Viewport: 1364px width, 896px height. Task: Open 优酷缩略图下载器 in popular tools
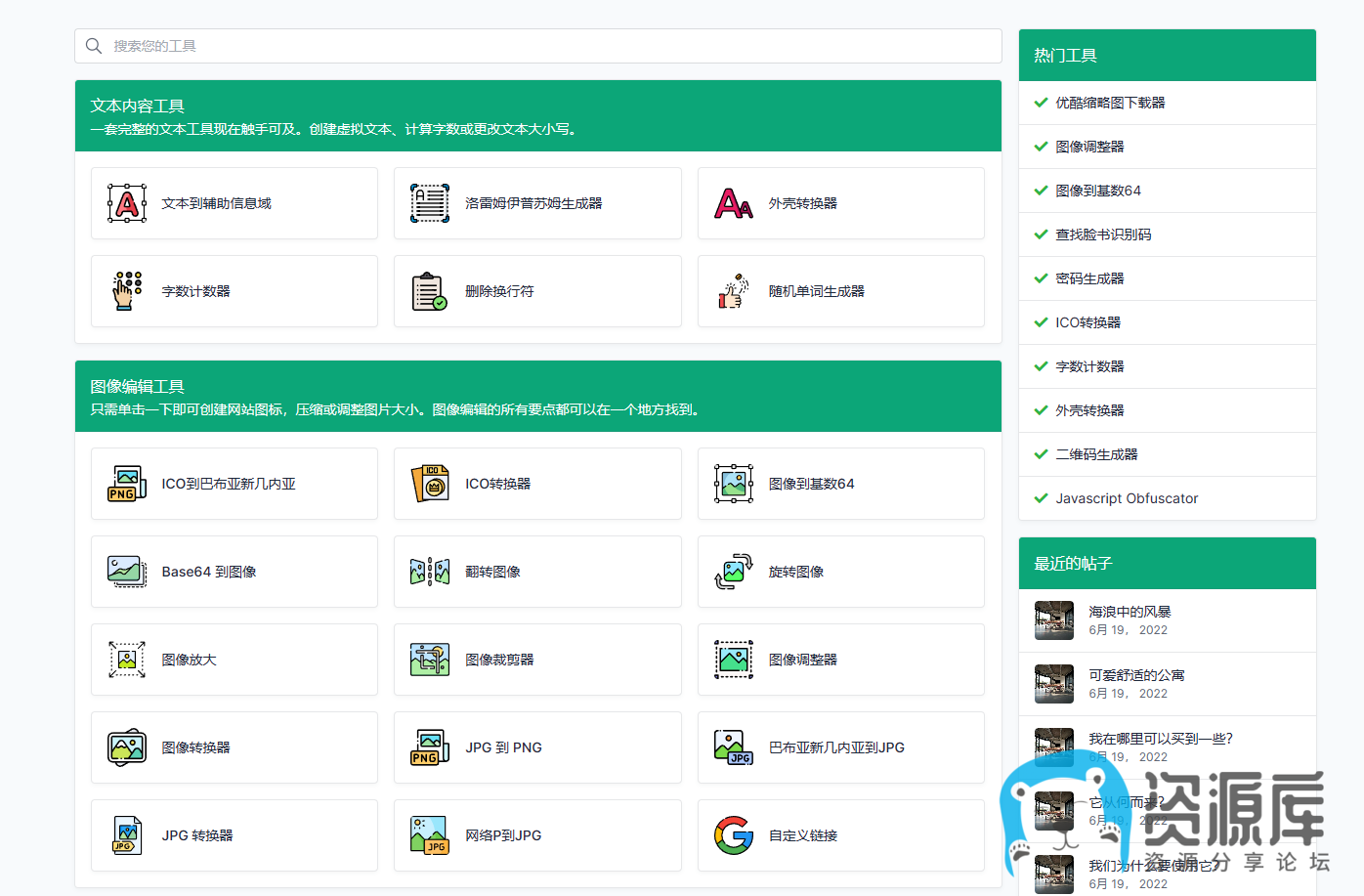click(x=1110, y=103)
